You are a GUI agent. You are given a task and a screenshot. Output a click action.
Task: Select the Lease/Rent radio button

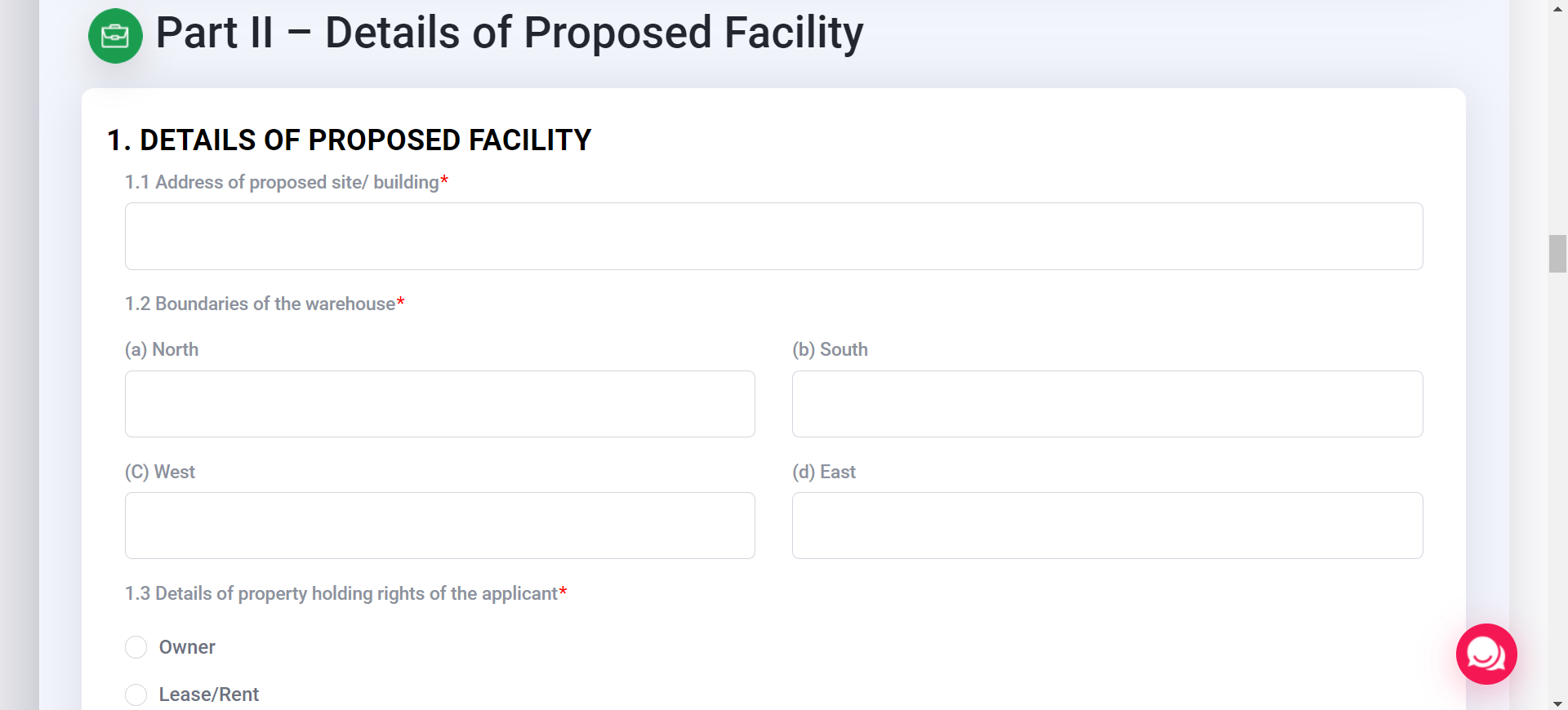136,694
